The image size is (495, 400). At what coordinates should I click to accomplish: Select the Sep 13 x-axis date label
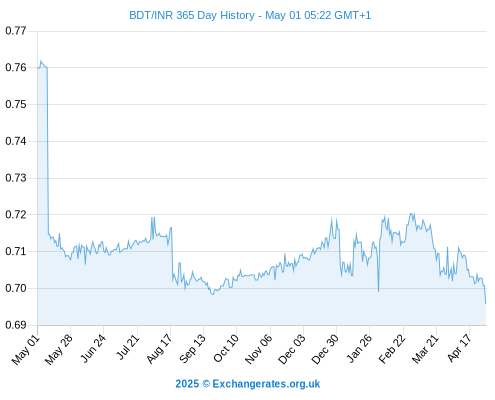coord(192,349)
